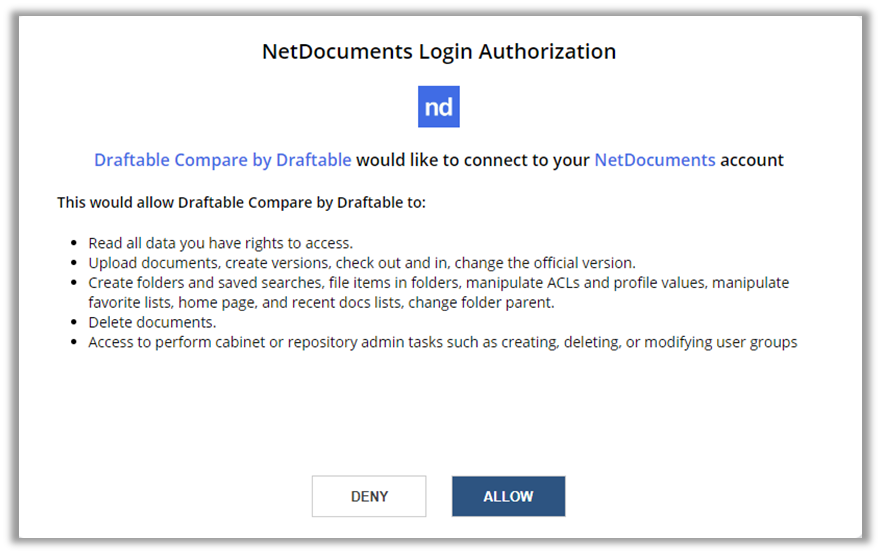This screenshot has height=554, width=881.
Task: Click the blue nd NetDocuments logo
Action: click(x=438, y=107)
